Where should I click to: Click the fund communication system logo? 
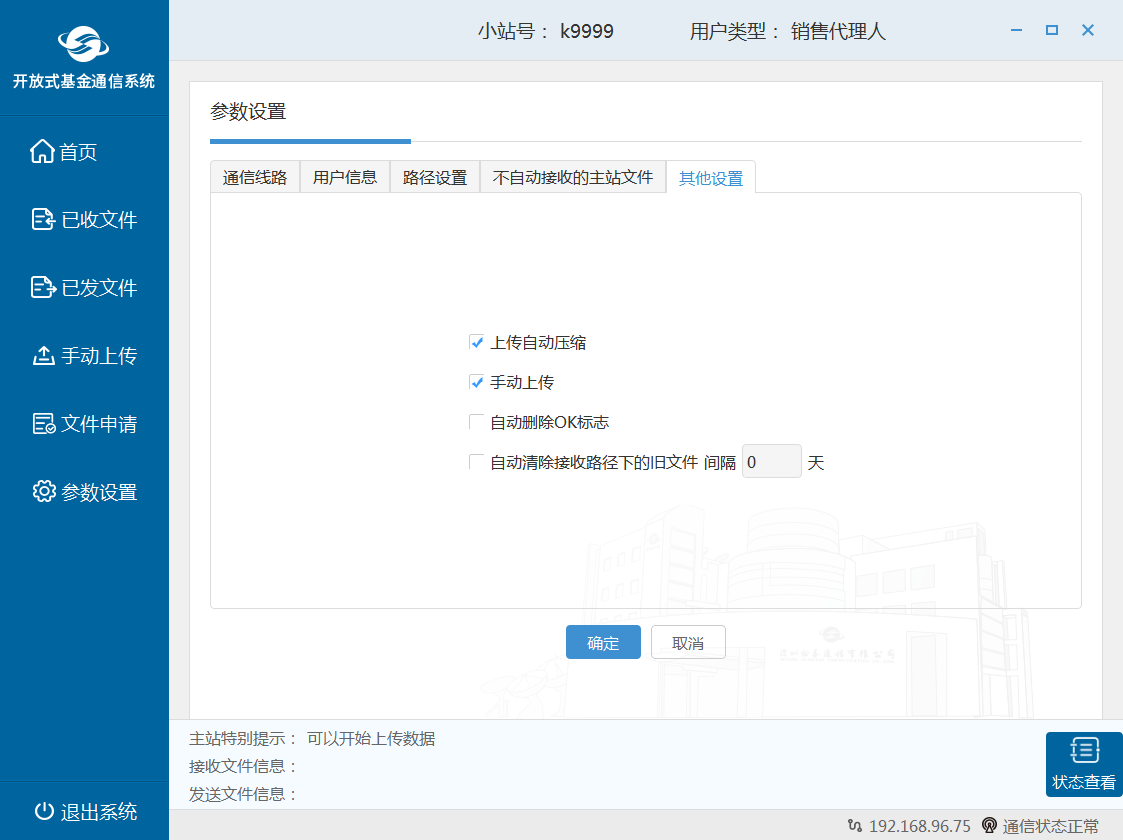tap(84, 44)
